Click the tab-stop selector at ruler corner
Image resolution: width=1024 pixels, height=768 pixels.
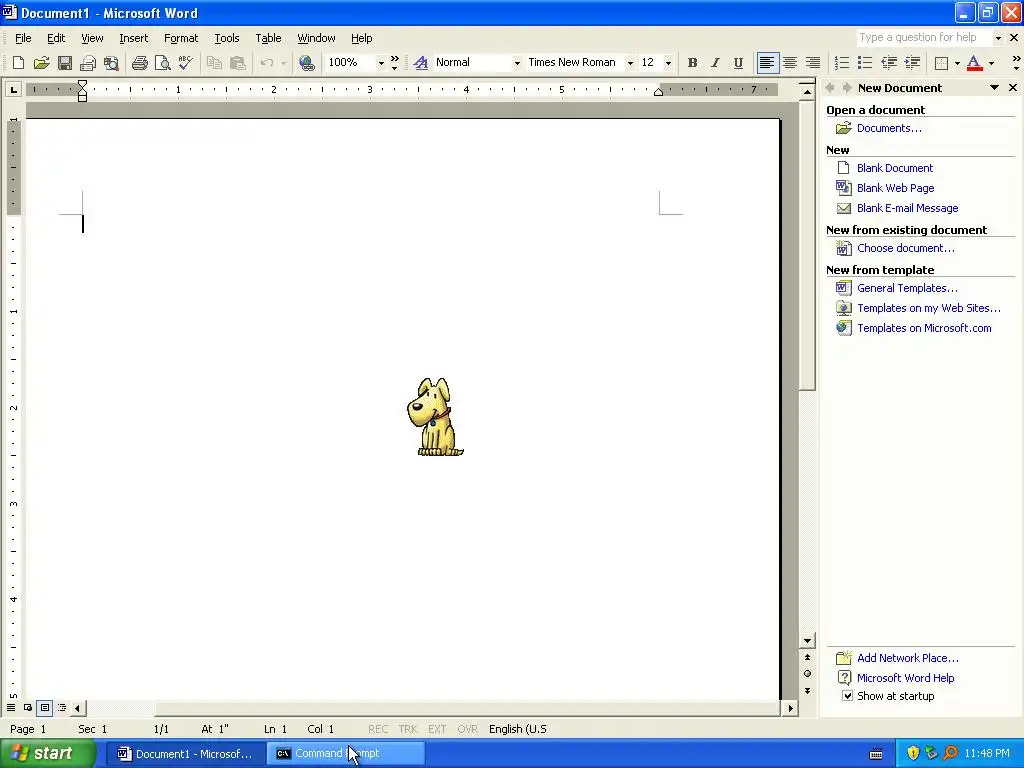click(13, 89)
